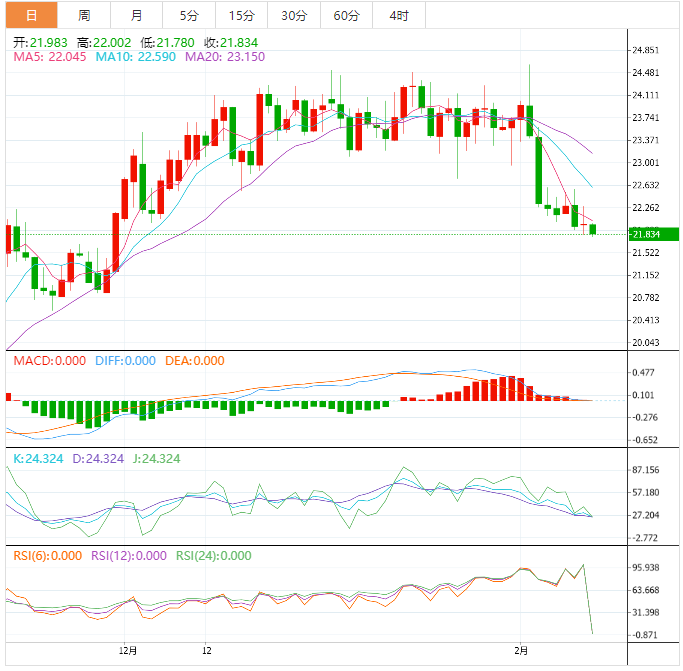Click the 12月 marker on time axis
683x671 pixels.
tap(128, 651)
